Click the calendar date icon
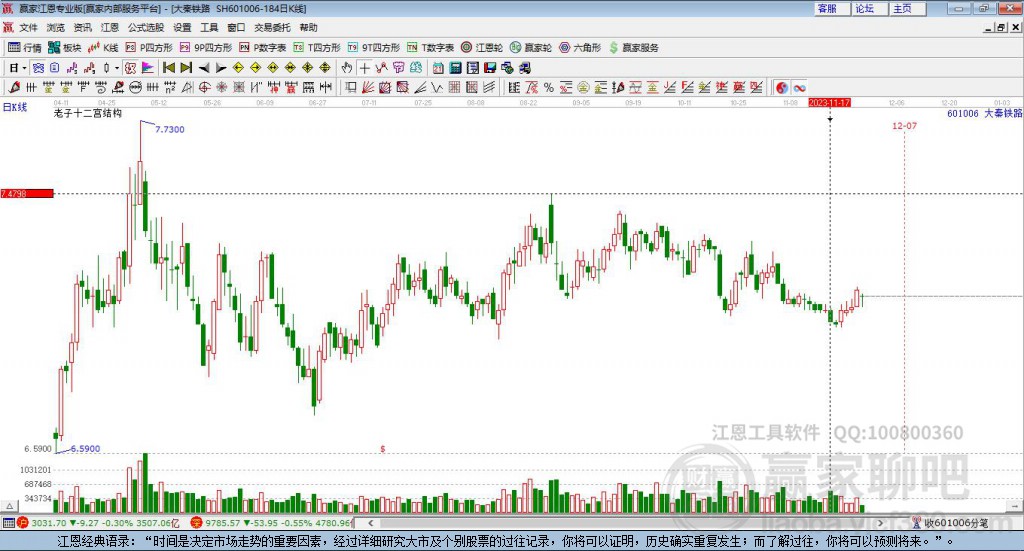This screenshot has height=551, width=1024. 438,68
